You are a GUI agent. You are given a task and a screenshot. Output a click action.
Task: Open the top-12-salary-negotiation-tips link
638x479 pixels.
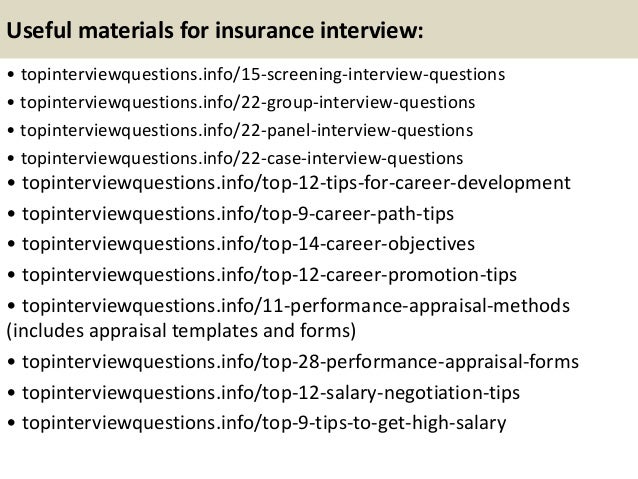[271, 393]
